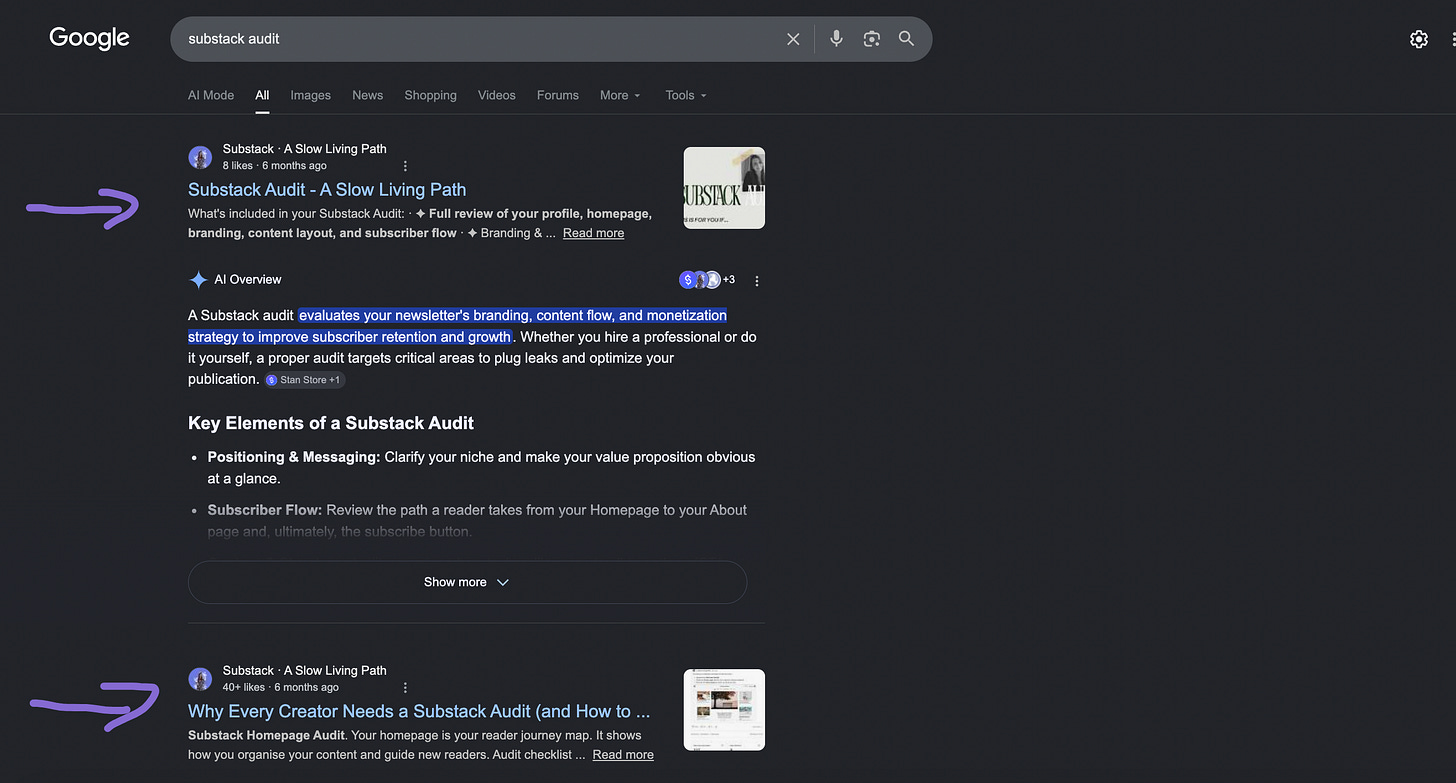This screenshot has height=783, width=1456.
Task: Click the Subscriber Flow bullet text
Action: pyautogui.click(x=477, y=521)
